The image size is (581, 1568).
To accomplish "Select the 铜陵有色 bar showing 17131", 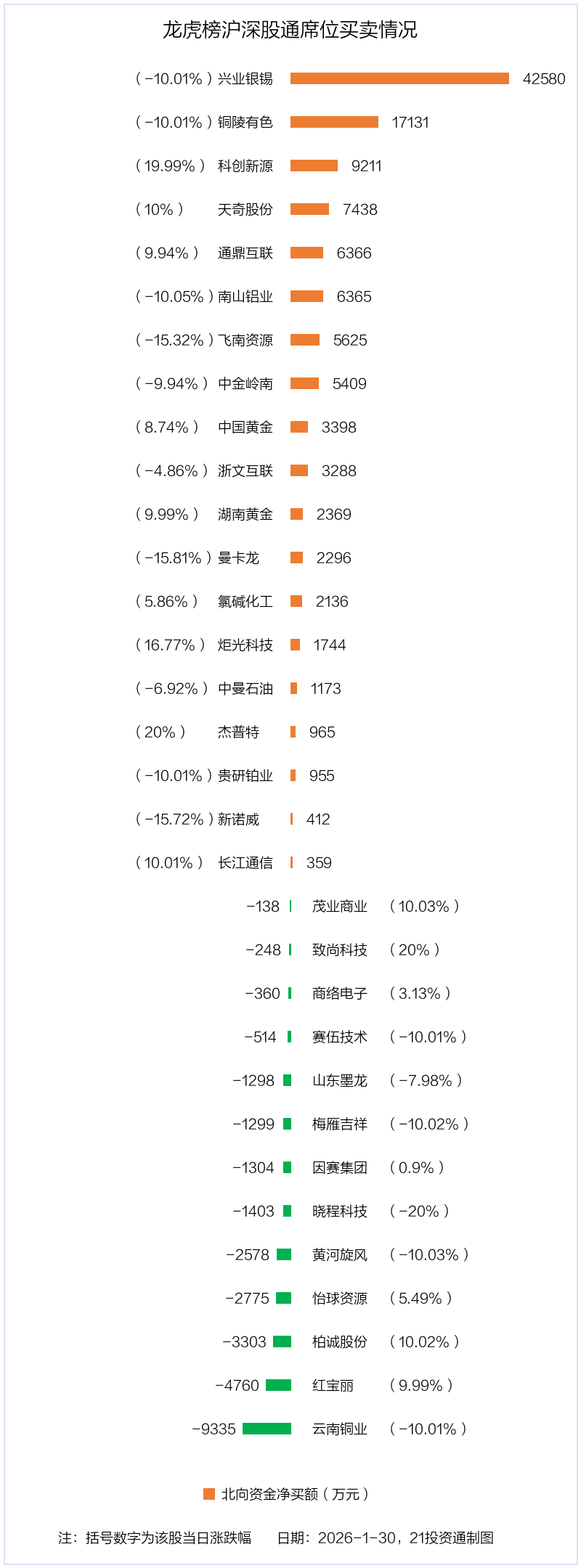I will coord(334,122).
